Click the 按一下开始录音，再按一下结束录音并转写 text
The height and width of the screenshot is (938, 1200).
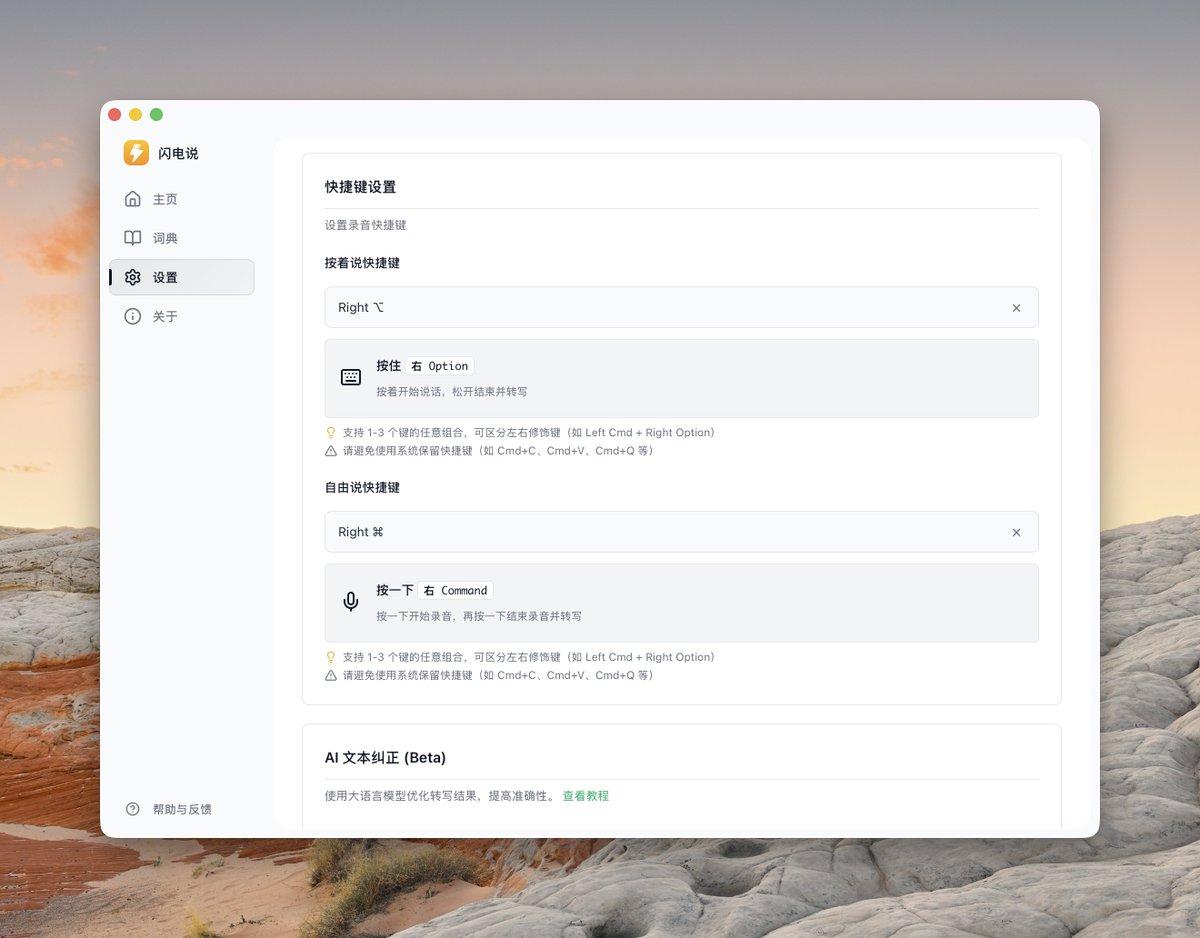click(x=479, y=616)
